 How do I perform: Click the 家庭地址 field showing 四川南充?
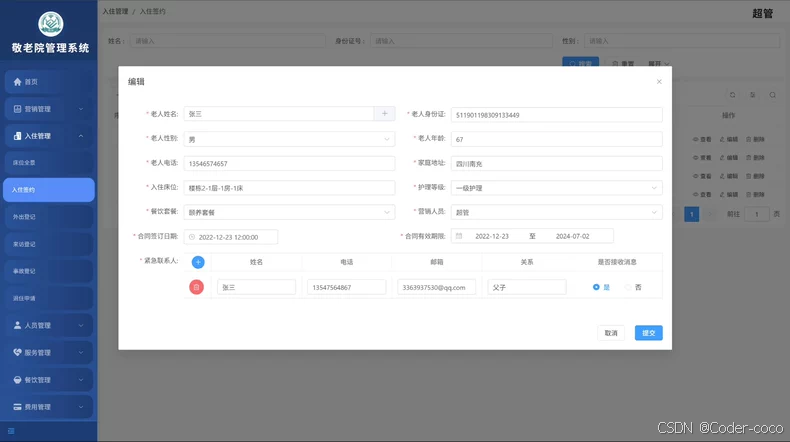pos(556,163)
